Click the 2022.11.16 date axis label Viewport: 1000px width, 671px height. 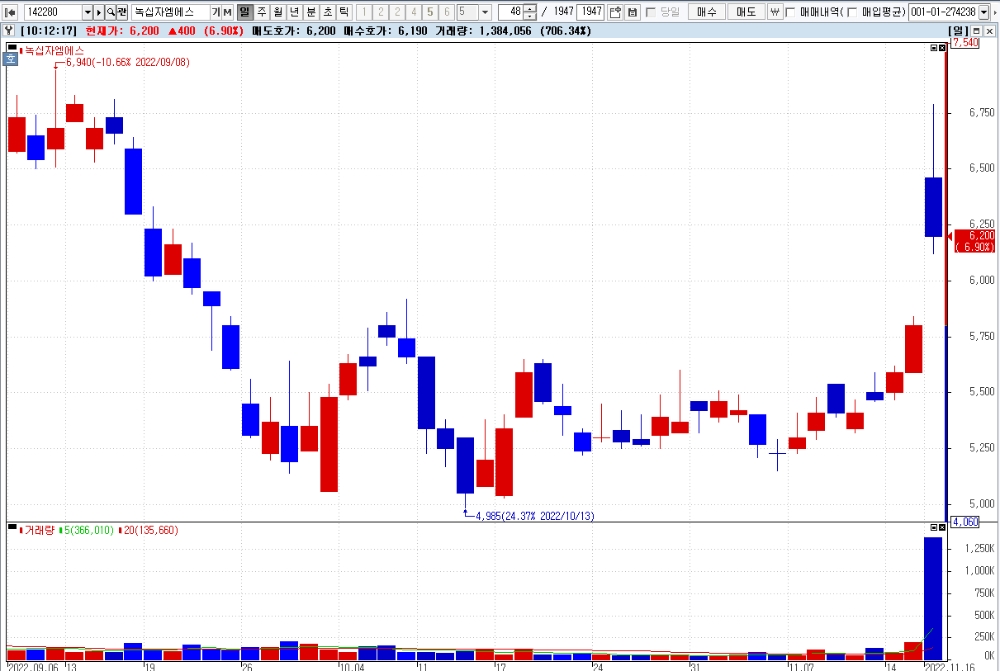(x=950, y=667)
